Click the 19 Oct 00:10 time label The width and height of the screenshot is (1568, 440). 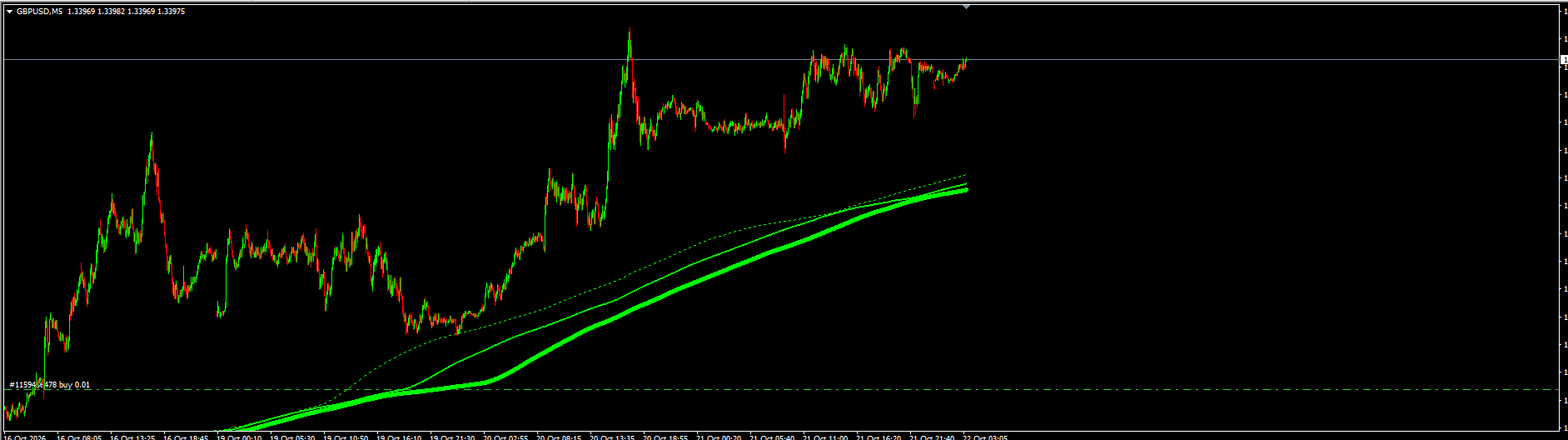point(240,436)
